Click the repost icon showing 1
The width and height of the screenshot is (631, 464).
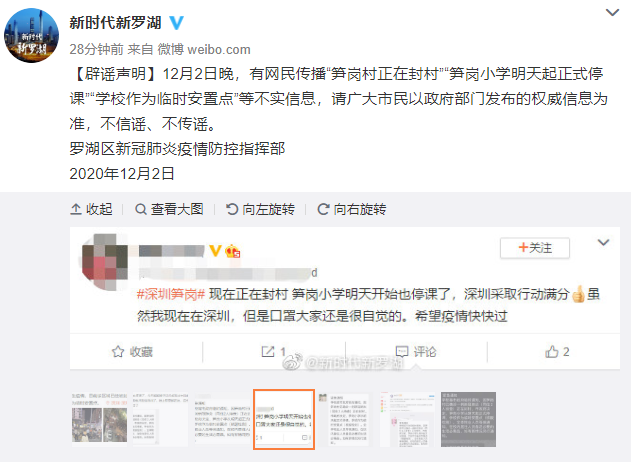point(268,352)
